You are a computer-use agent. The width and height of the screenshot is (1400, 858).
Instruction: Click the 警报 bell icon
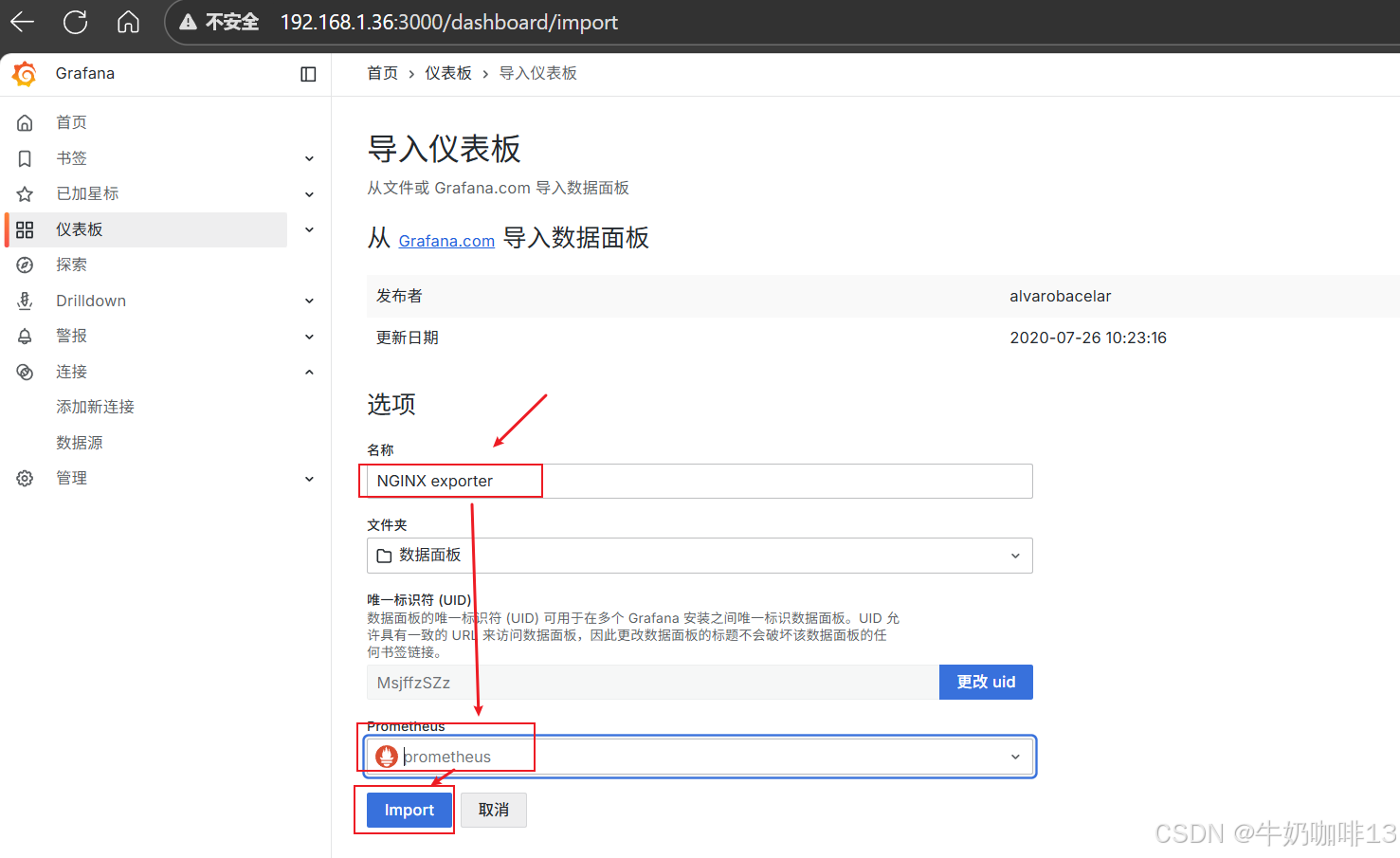[25, 336]
